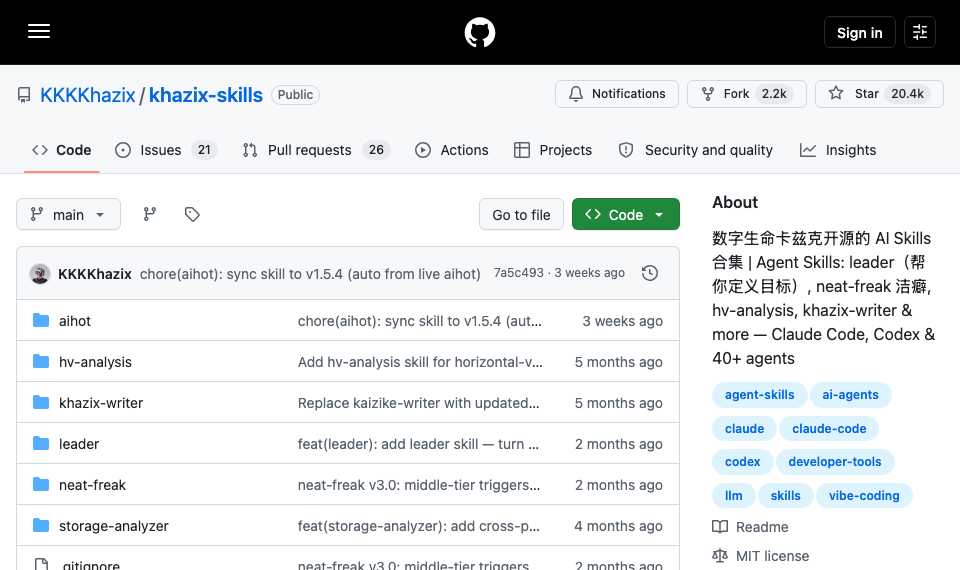Go to the GitHub homepage logo
The width and height of the screenshot is (960, 570).
tap(479, 32)
